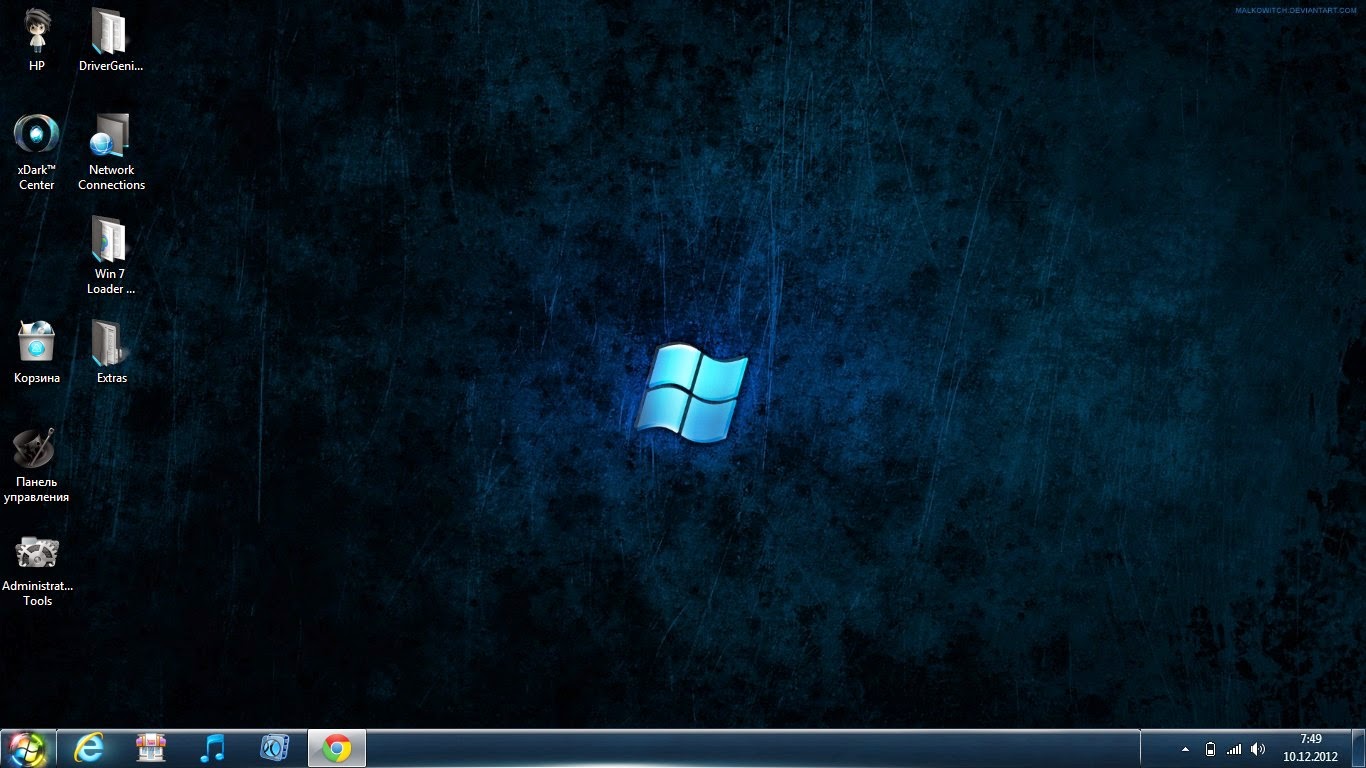Screen dimensions: 1366x768
Task: Open the Windows Start menu orb
Action: click(27, 748)
